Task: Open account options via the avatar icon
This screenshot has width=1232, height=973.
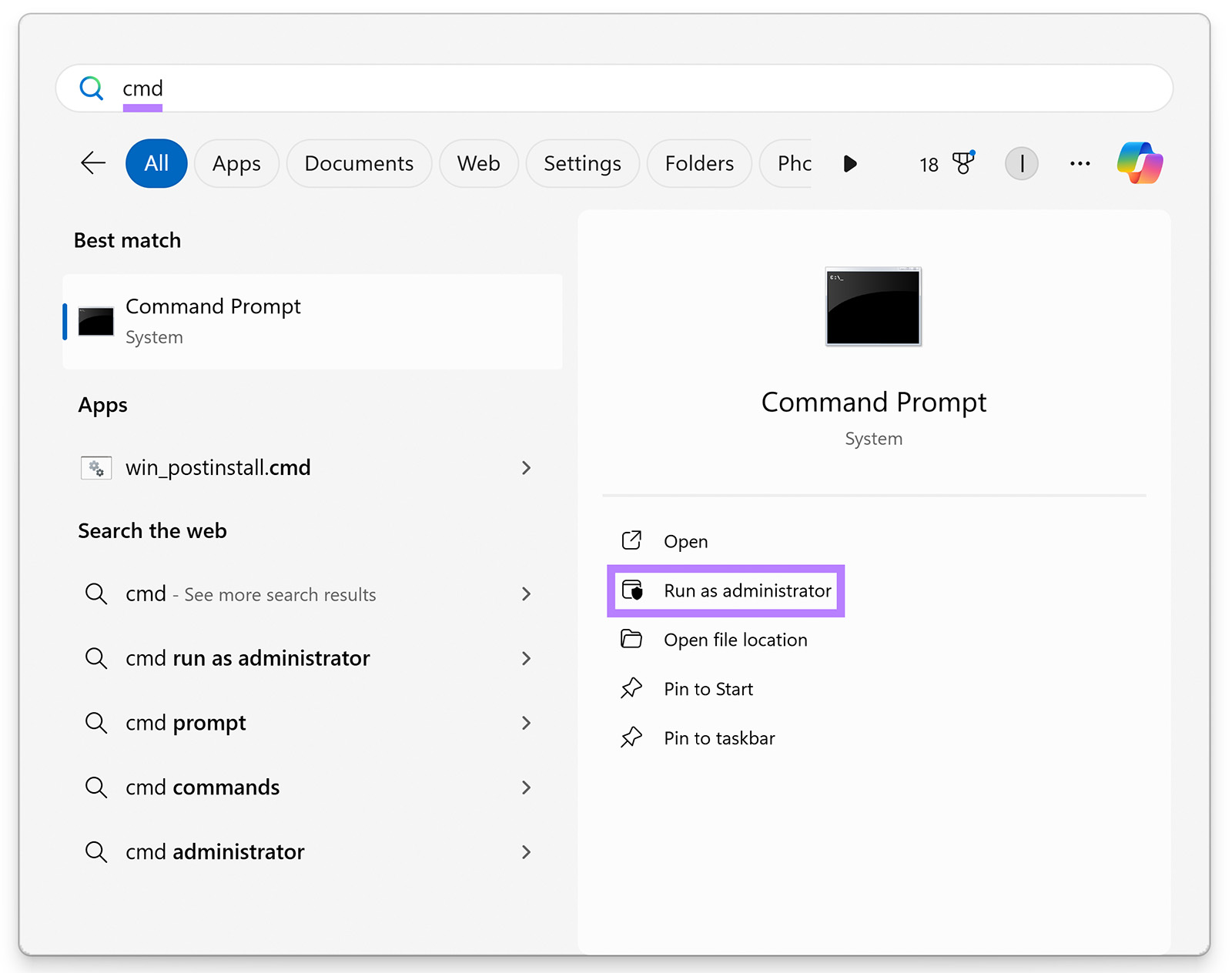Action: (x=1021, y=163)
